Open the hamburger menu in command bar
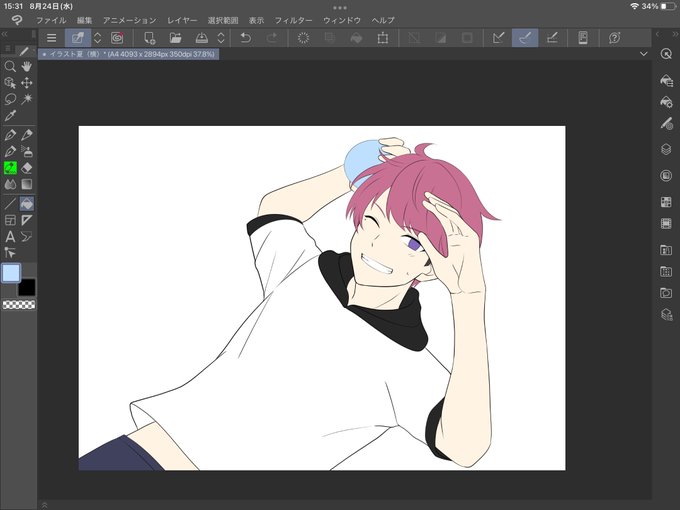 point(52,38)
